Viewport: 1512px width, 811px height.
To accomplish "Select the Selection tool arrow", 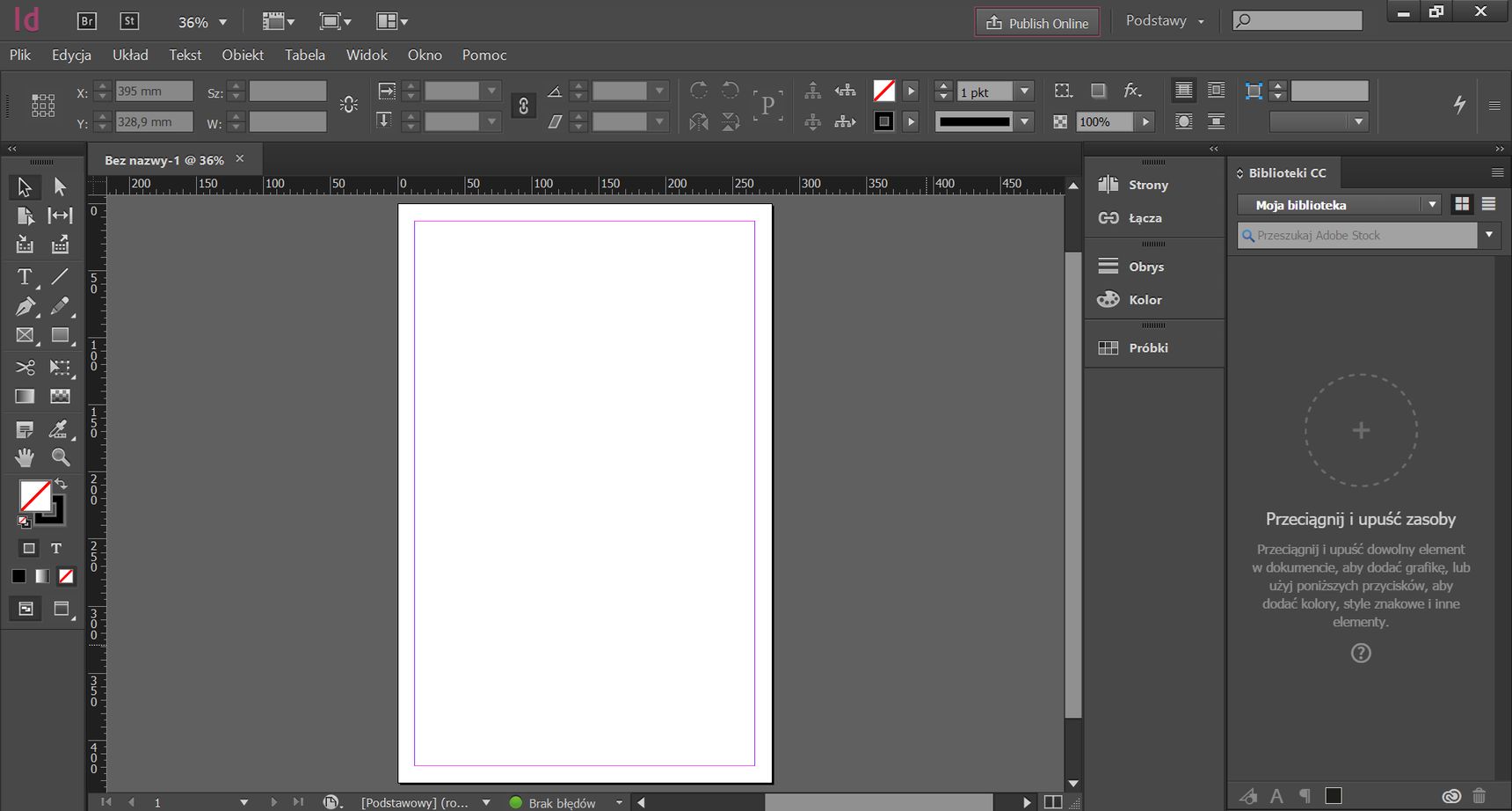I will coord(25,186).
